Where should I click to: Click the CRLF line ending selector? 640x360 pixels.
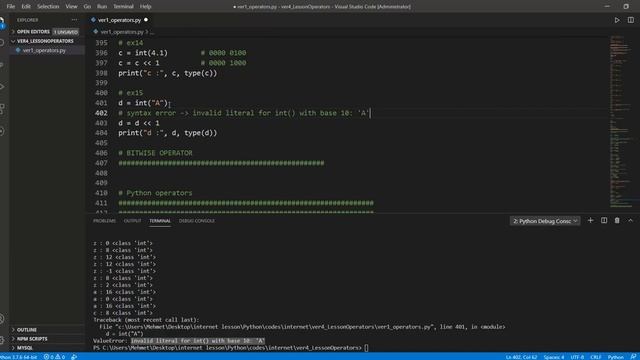(x=596, y=357)
